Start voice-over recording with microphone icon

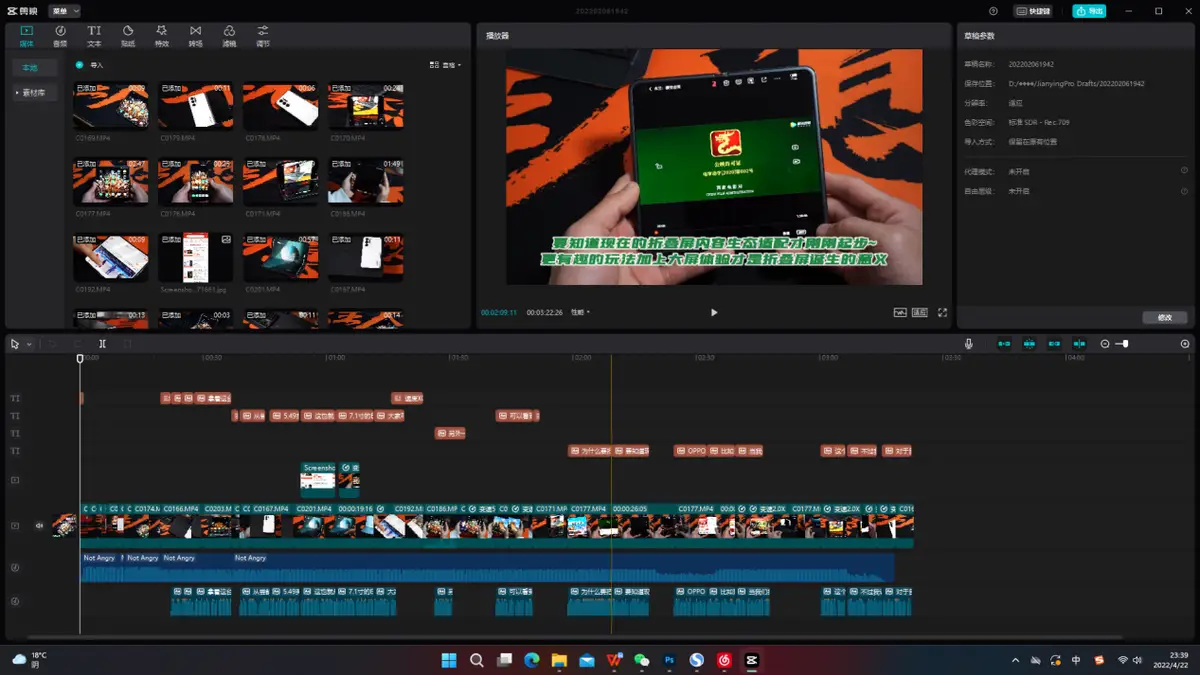968,343
